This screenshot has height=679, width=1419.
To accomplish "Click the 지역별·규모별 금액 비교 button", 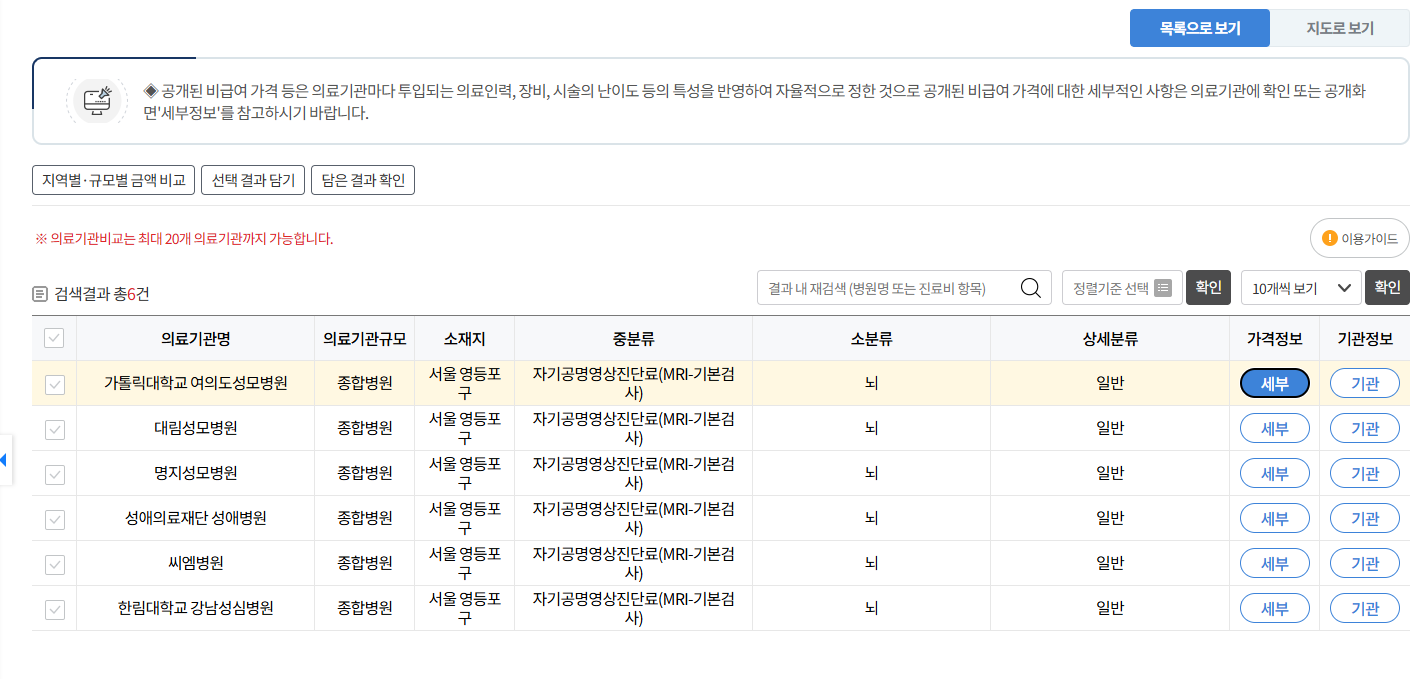I will pos(113,181).
